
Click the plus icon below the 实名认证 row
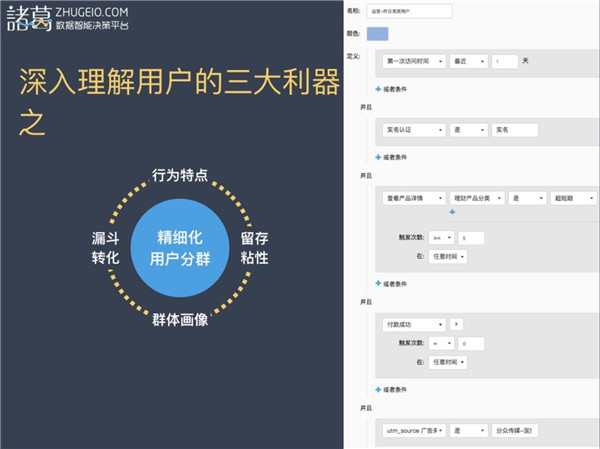pos(377,156)
